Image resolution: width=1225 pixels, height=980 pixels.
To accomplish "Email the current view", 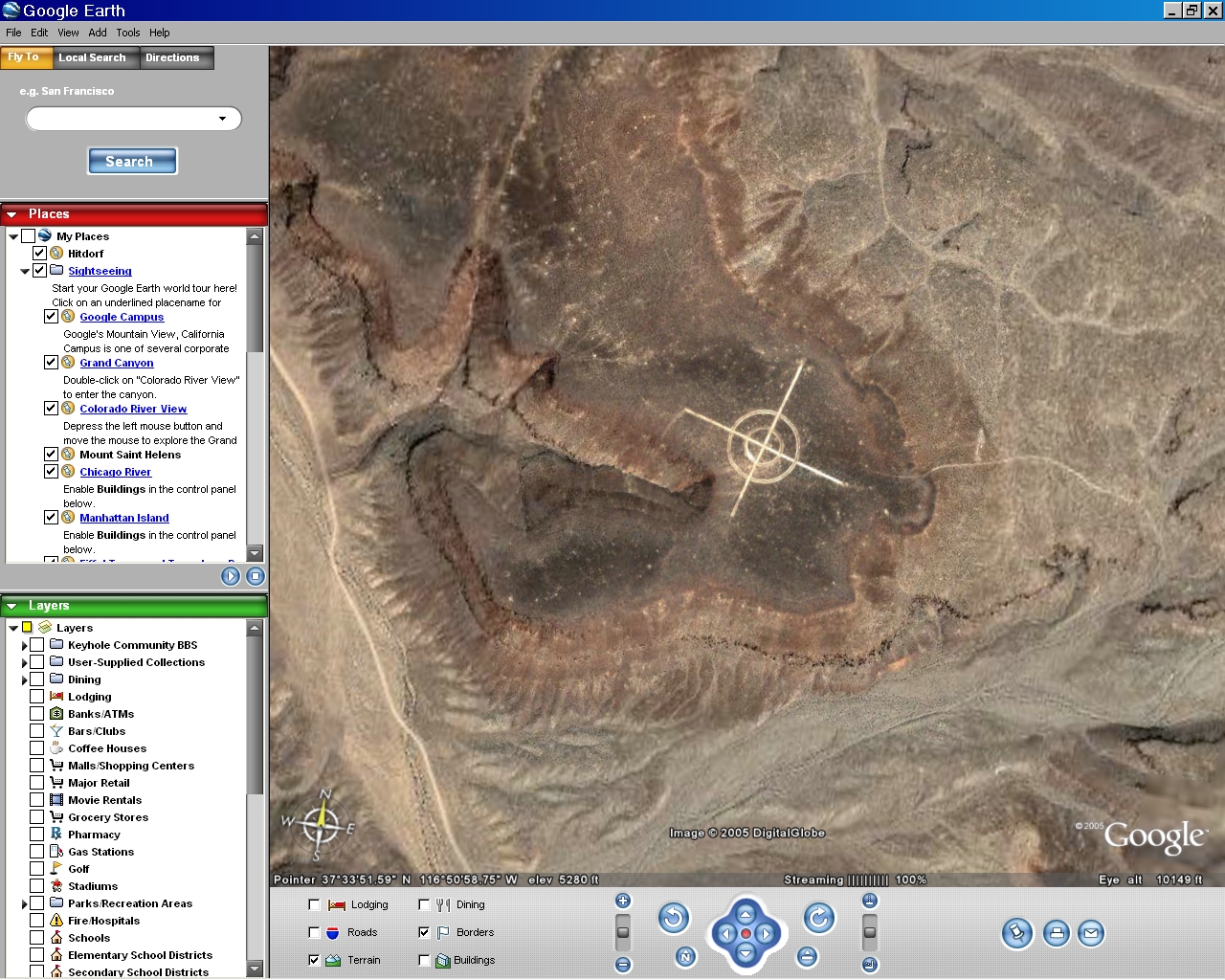I will coord(1091,933).
